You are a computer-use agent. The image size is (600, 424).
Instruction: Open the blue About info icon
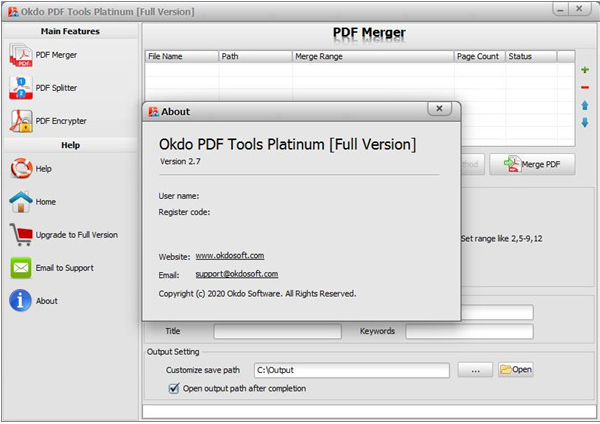[21, 301]
